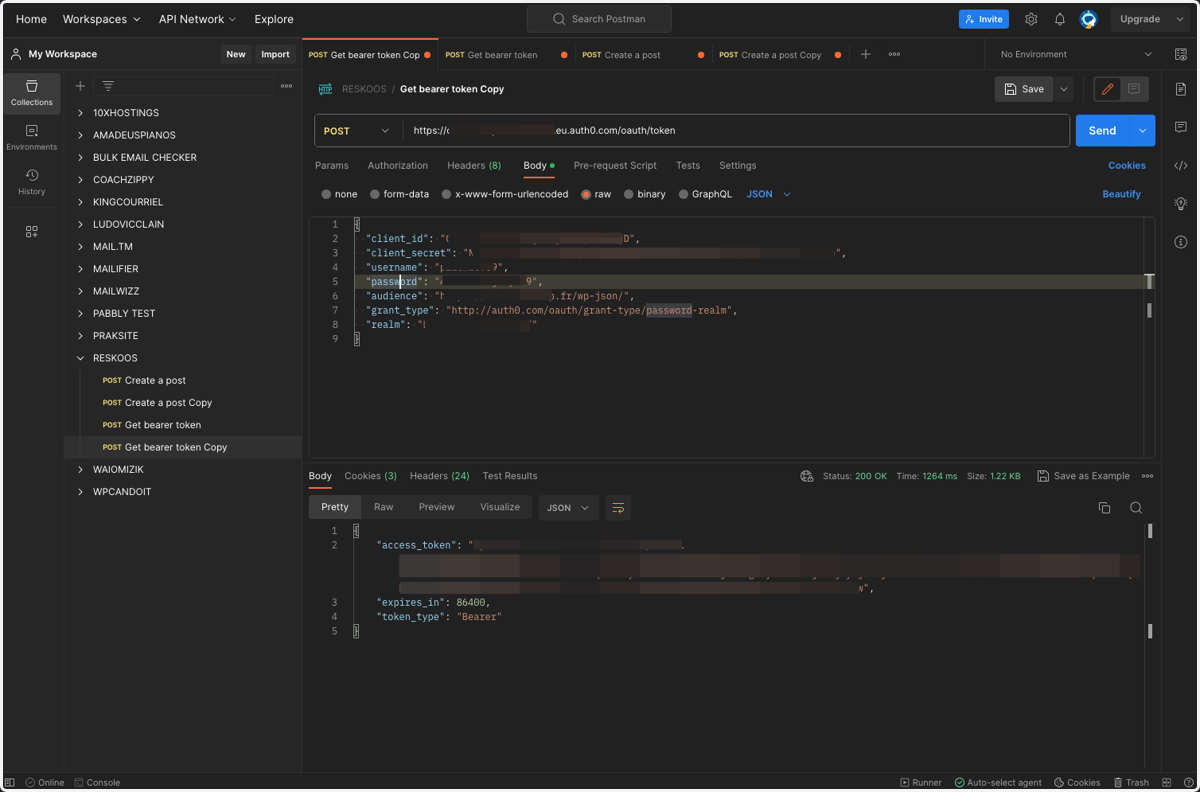The image size is (1200, 792).
Task: Open the Cookies link under Send
Action: (1127, 166)
